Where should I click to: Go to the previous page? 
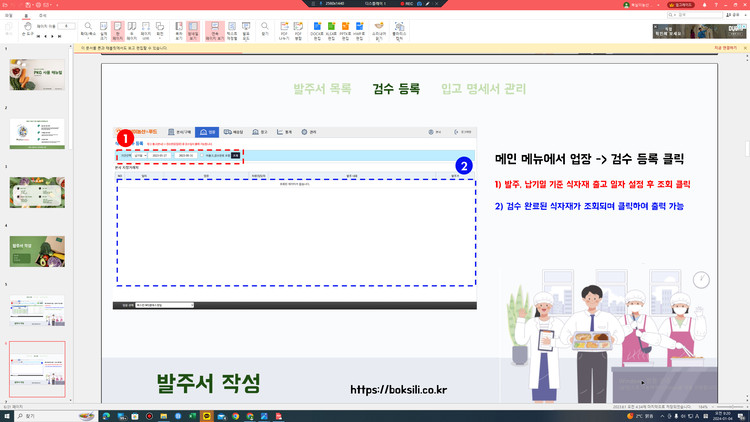pos(45,36)
